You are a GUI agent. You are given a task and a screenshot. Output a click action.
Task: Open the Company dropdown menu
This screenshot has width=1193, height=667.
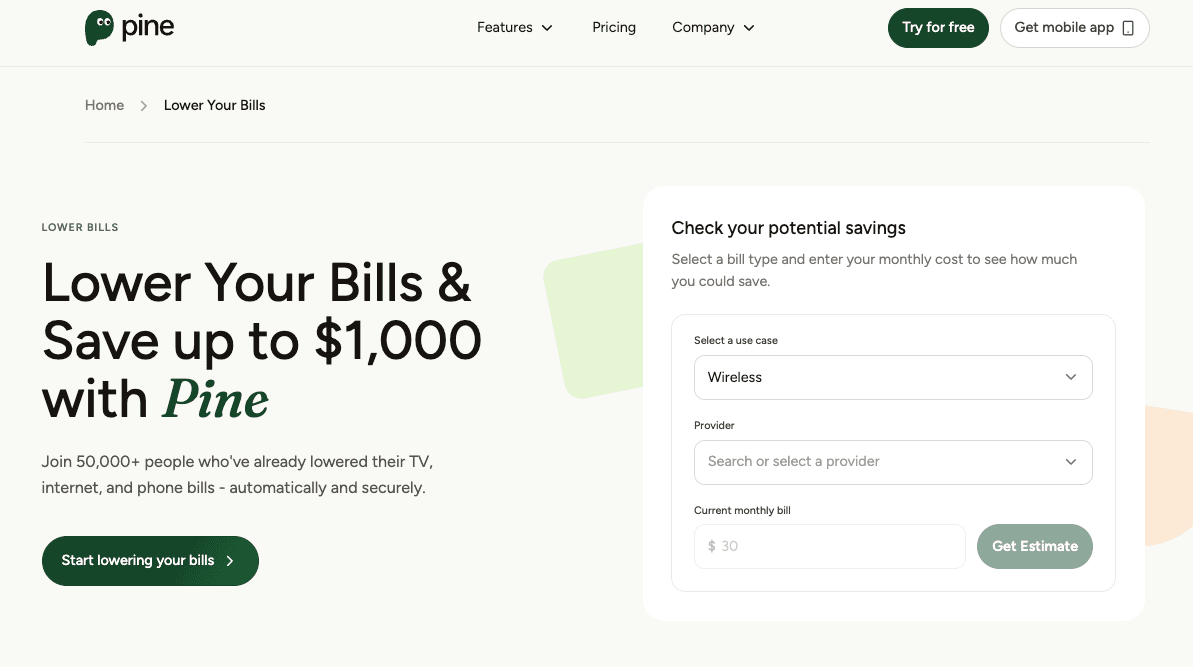[713, 27]
